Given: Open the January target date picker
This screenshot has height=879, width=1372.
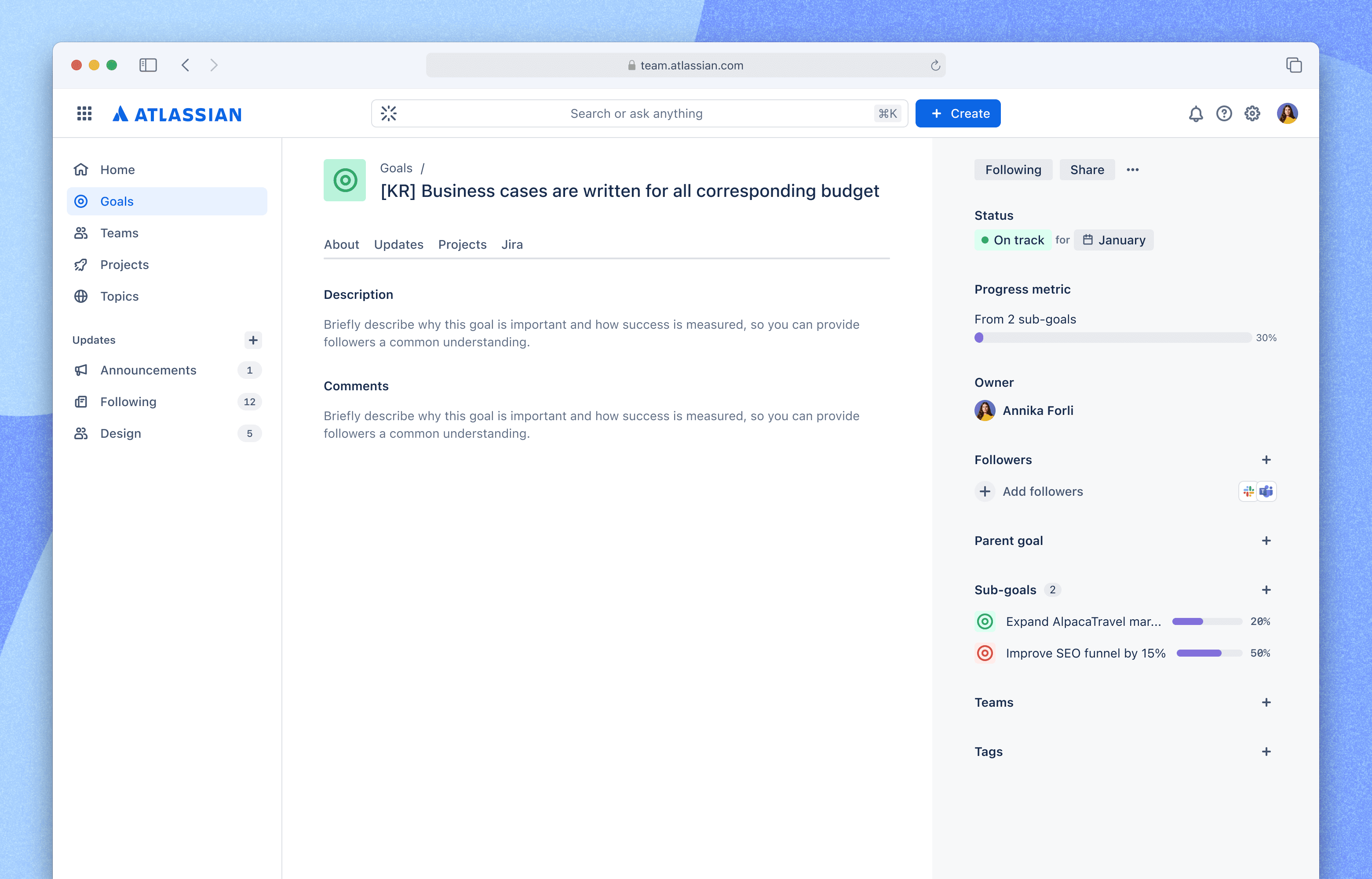Looking at the screenshot, I should (1113, 240).
